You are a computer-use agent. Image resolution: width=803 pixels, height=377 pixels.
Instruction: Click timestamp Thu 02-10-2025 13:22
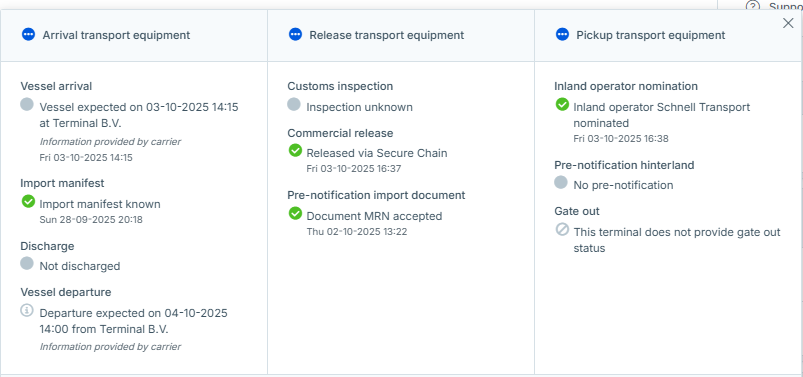pos(357,232)
